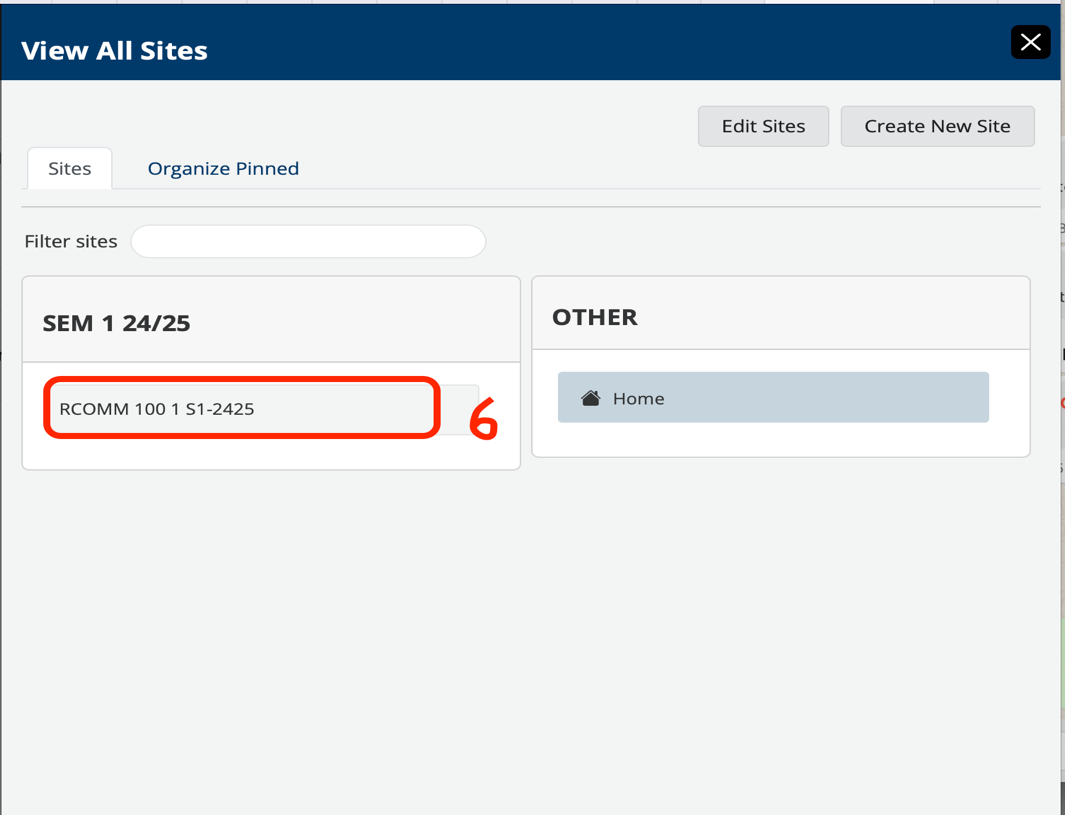Close the View All Sites dialog
This screenshot has height=815, width=1065.
1030,42
